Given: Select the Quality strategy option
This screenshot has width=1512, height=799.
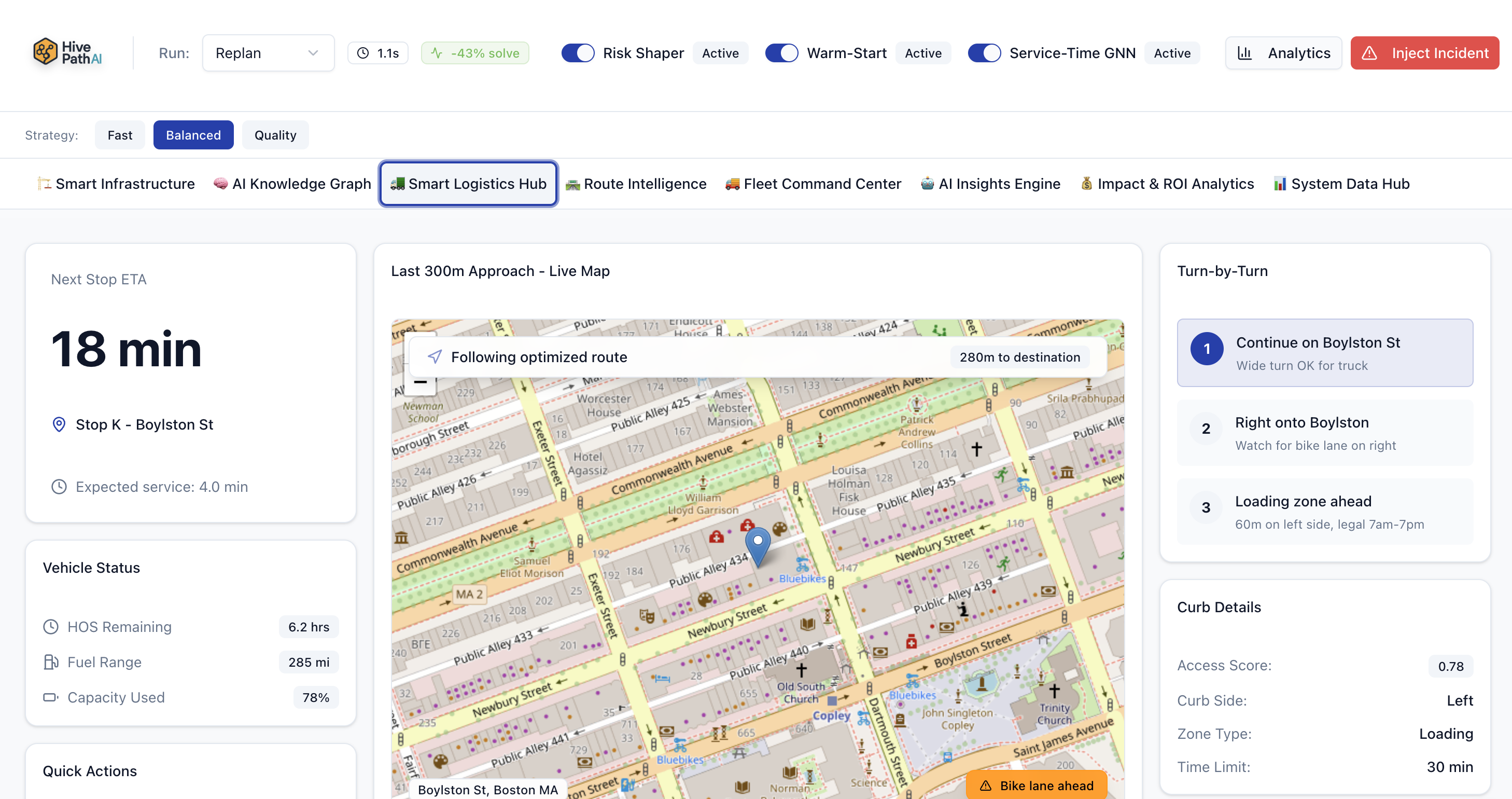Looking at the screenshot, I should pyautogui.click(x=275, y=135).
